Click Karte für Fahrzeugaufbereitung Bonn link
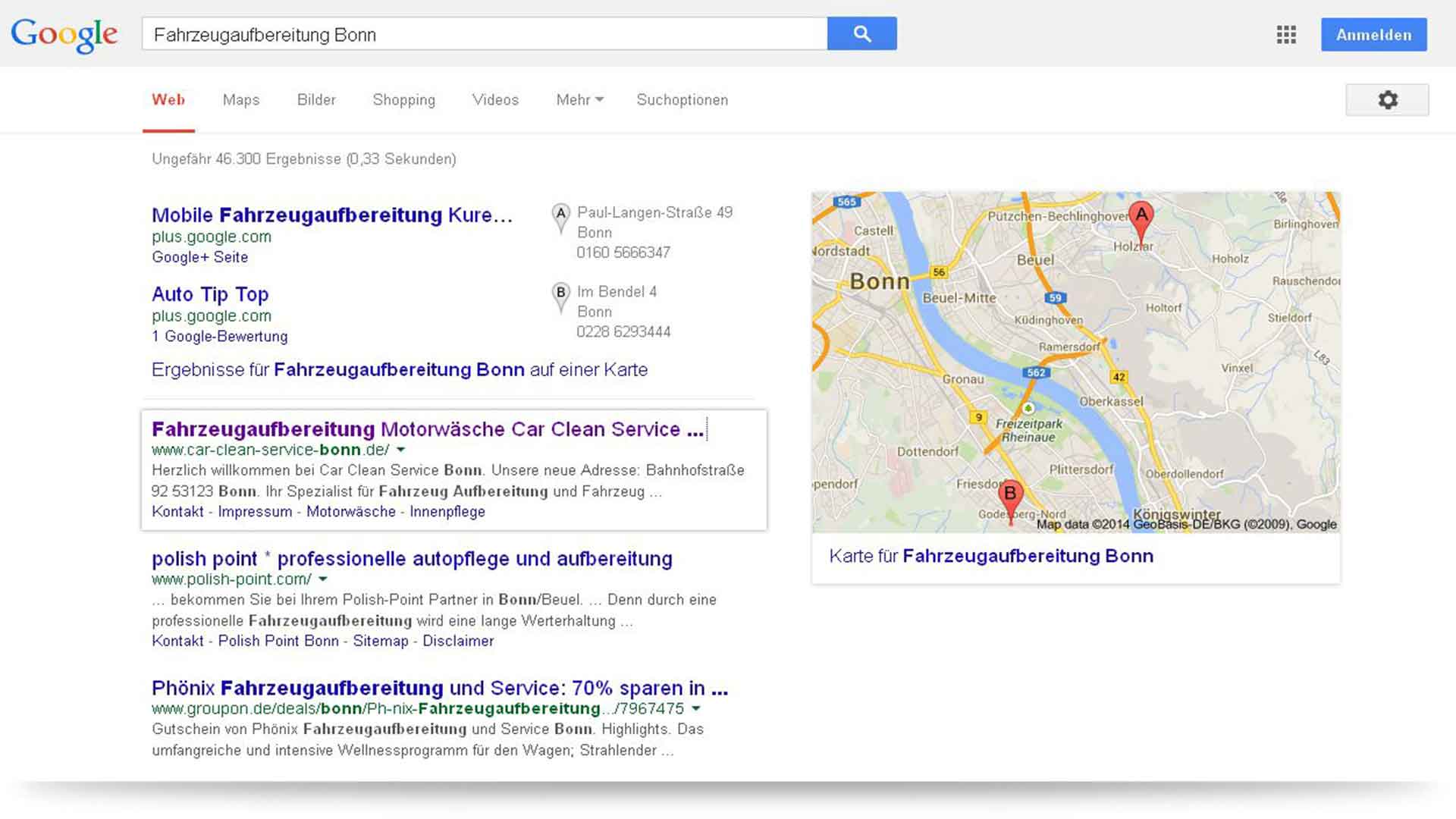1456x819 pixels. [991, 556]
